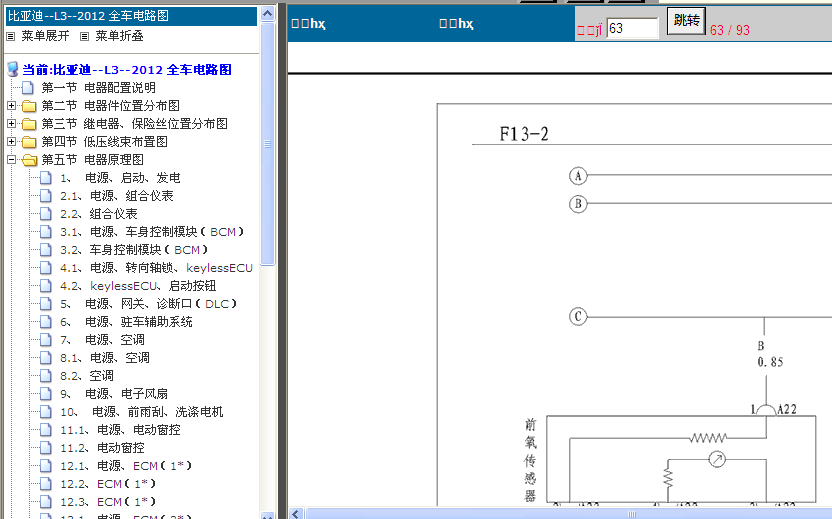The image size is (832, 519).
Task: Expand the 第二节 电器件位置分布图 folder
Action: (x=11, y=106)
